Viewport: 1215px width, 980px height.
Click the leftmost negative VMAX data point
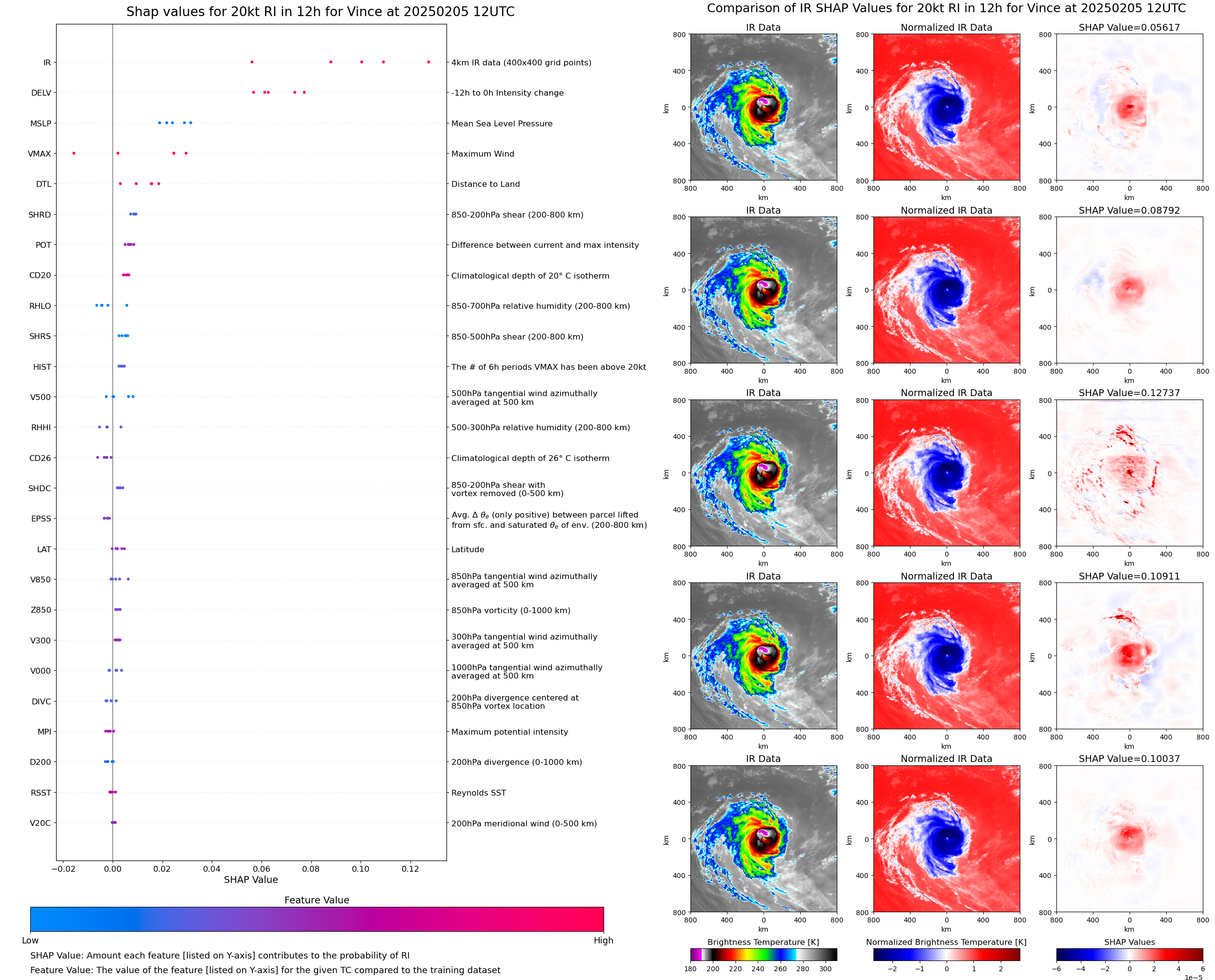(x=73, y=153)
